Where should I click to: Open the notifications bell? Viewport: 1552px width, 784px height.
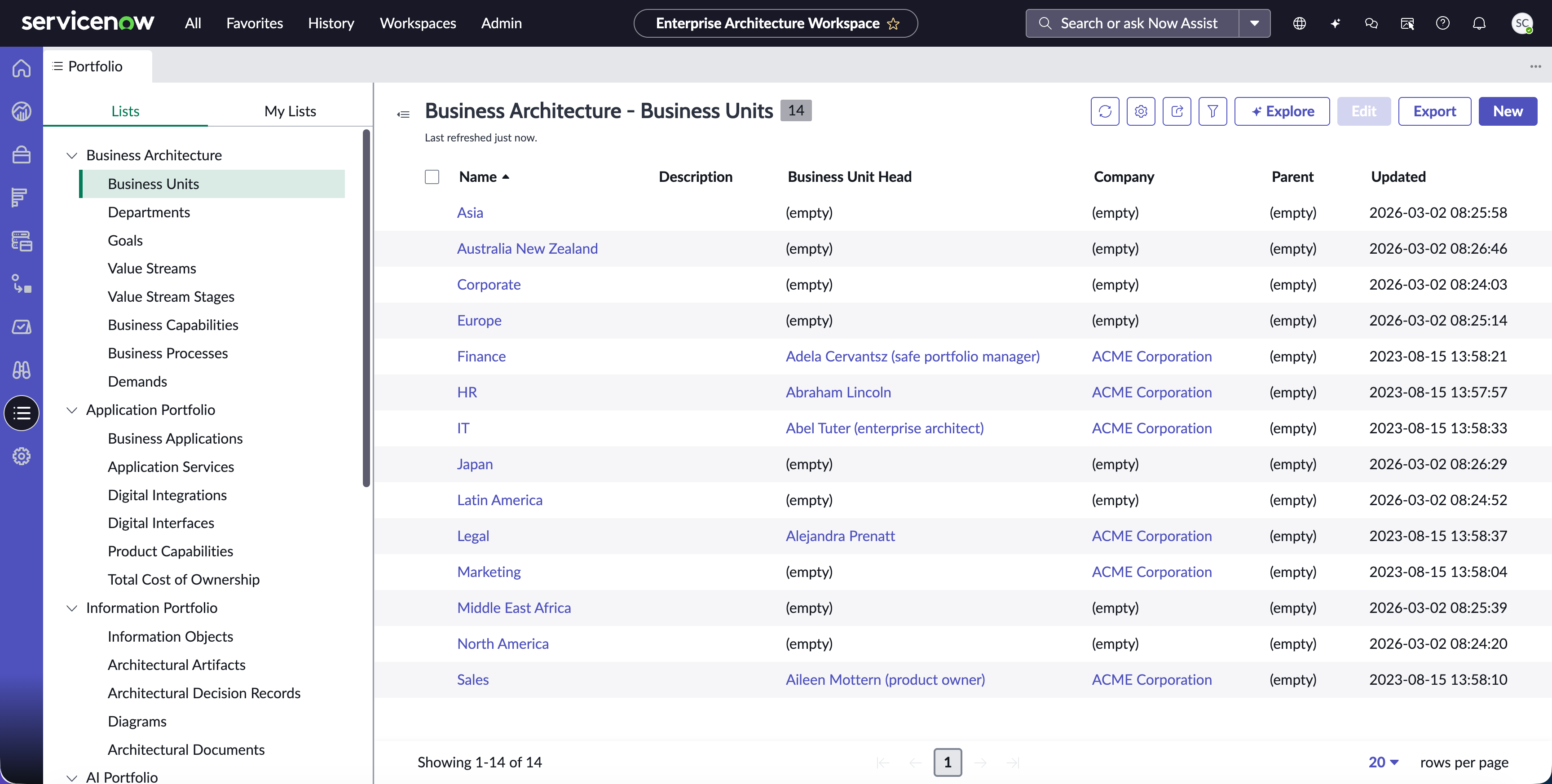(1479, 23)
